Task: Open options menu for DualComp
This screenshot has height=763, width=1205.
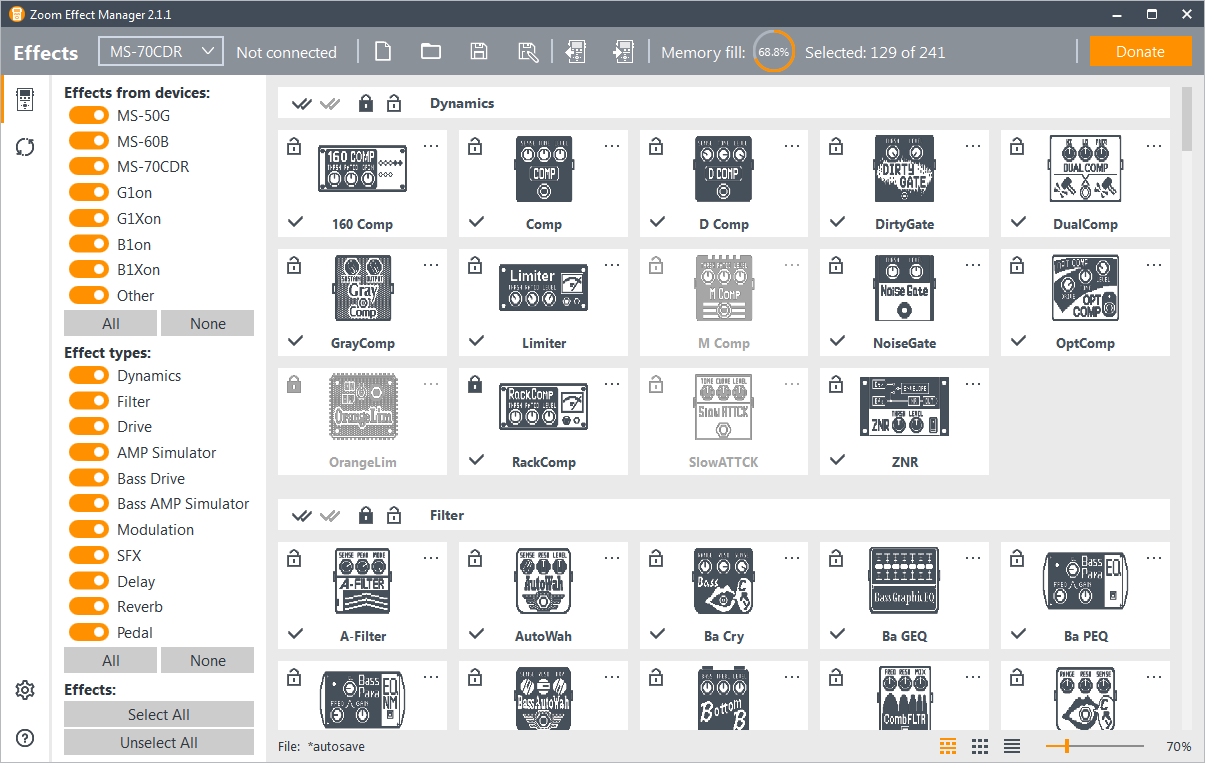Action: [x=1154, y=146]
